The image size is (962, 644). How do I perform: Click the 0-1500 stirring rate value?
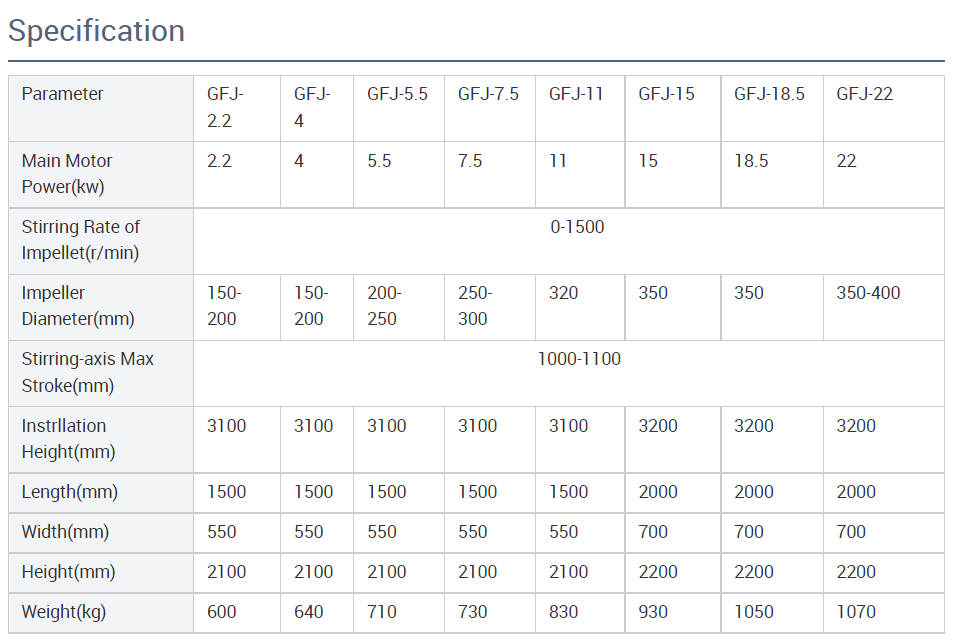[x=577, y=227]
